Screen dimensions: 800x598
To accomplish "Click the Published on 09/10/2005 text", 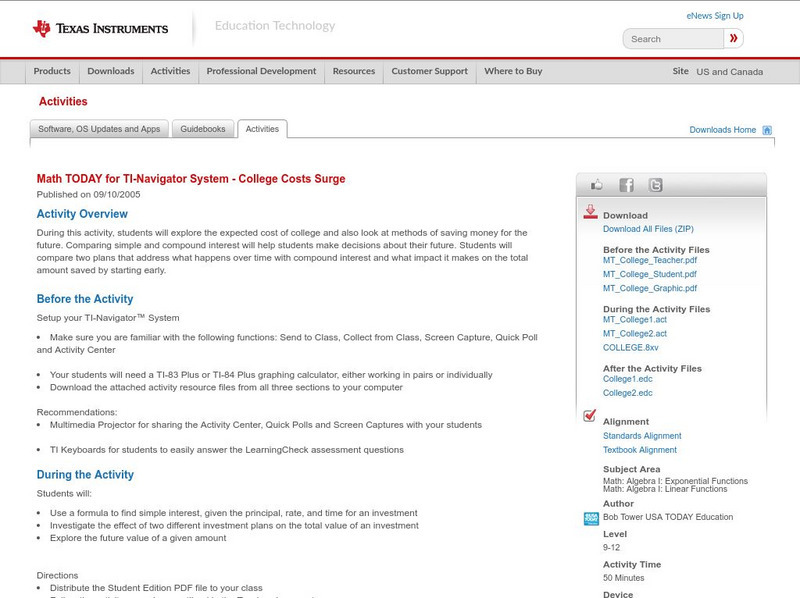I will point(88,194).
